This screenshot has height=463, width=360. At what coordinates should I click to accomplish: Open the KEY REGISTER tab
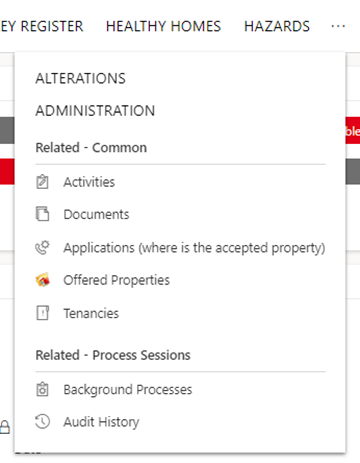(x=42, y=26)
